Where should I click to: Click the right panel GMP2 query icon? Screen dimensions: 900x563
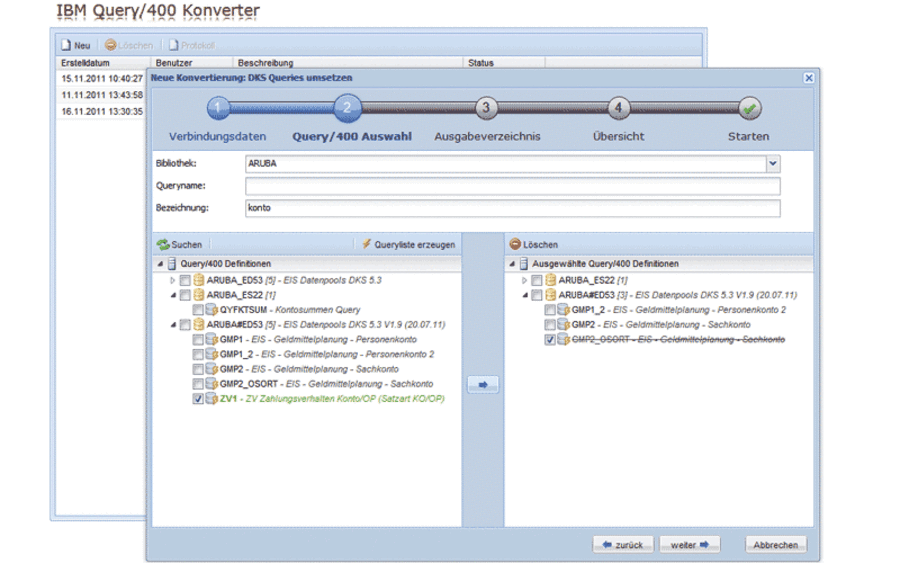(x=564, y=324)
